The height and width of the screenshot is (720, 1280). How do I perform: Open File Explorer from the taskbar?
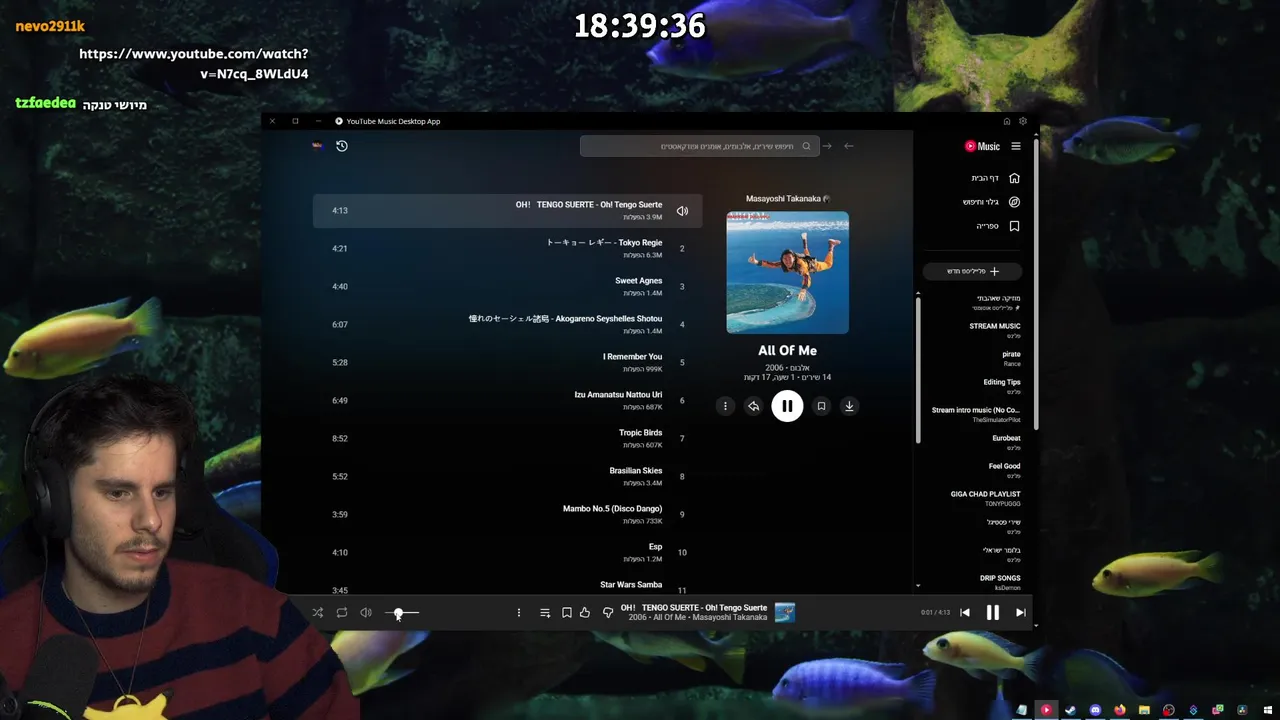(1144, 710)
